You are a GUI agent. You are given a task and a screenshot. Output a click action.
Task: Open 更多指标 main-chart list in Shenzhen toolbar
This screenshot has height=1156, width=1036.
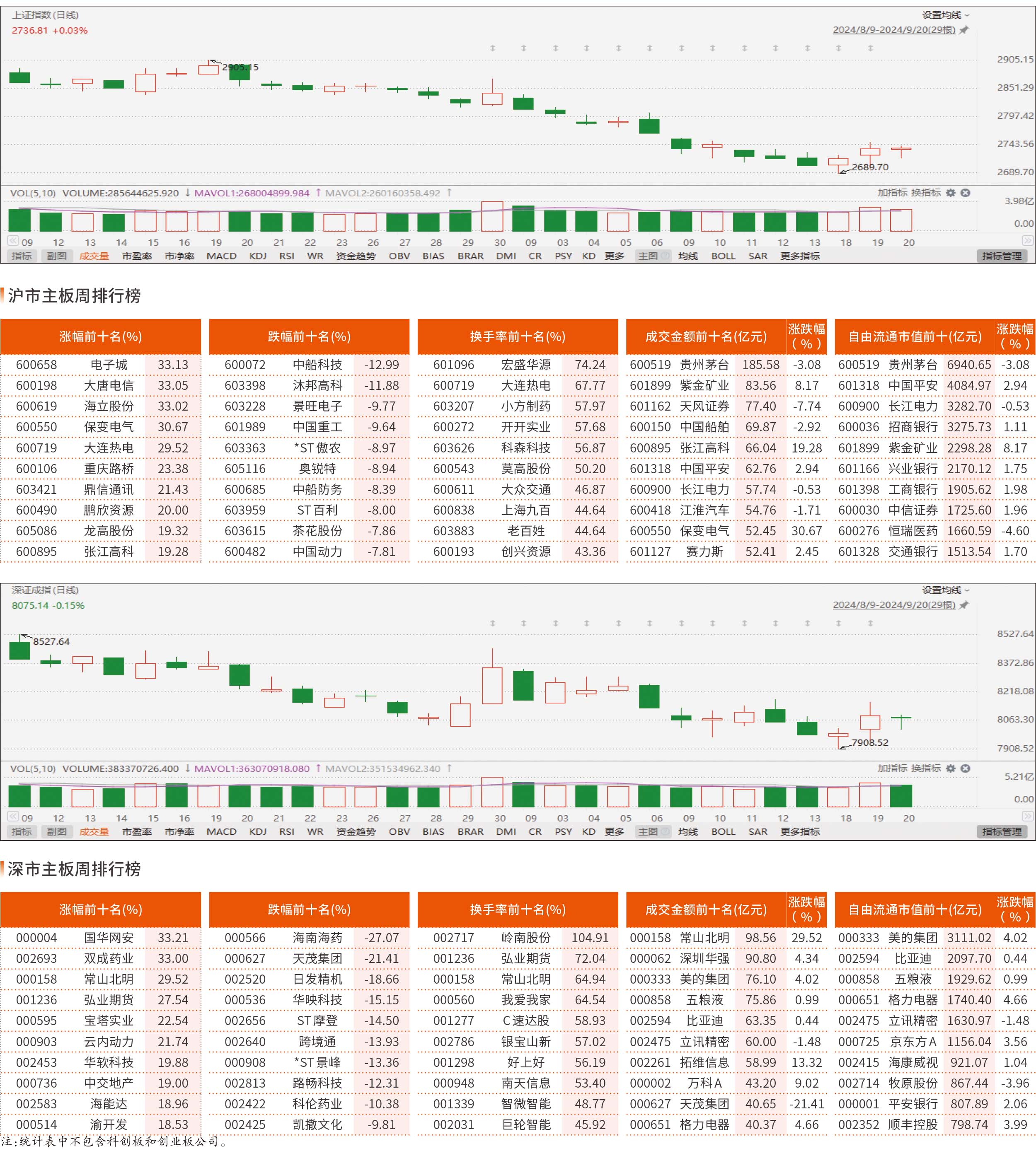[800, 832]
